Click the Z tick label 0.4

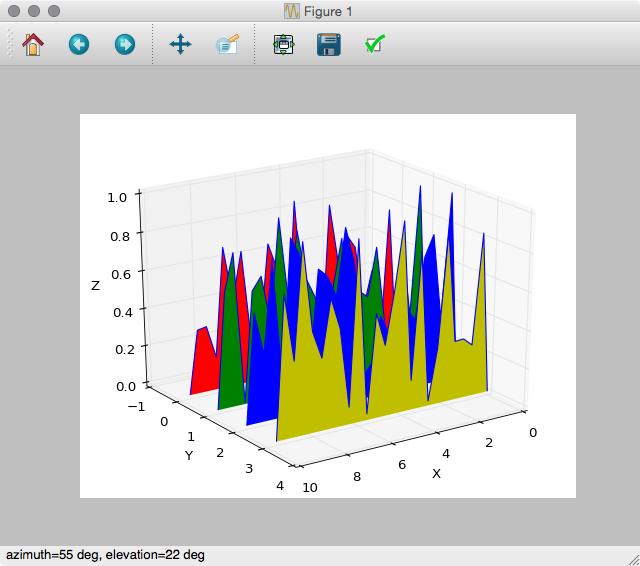pos(123,313)
